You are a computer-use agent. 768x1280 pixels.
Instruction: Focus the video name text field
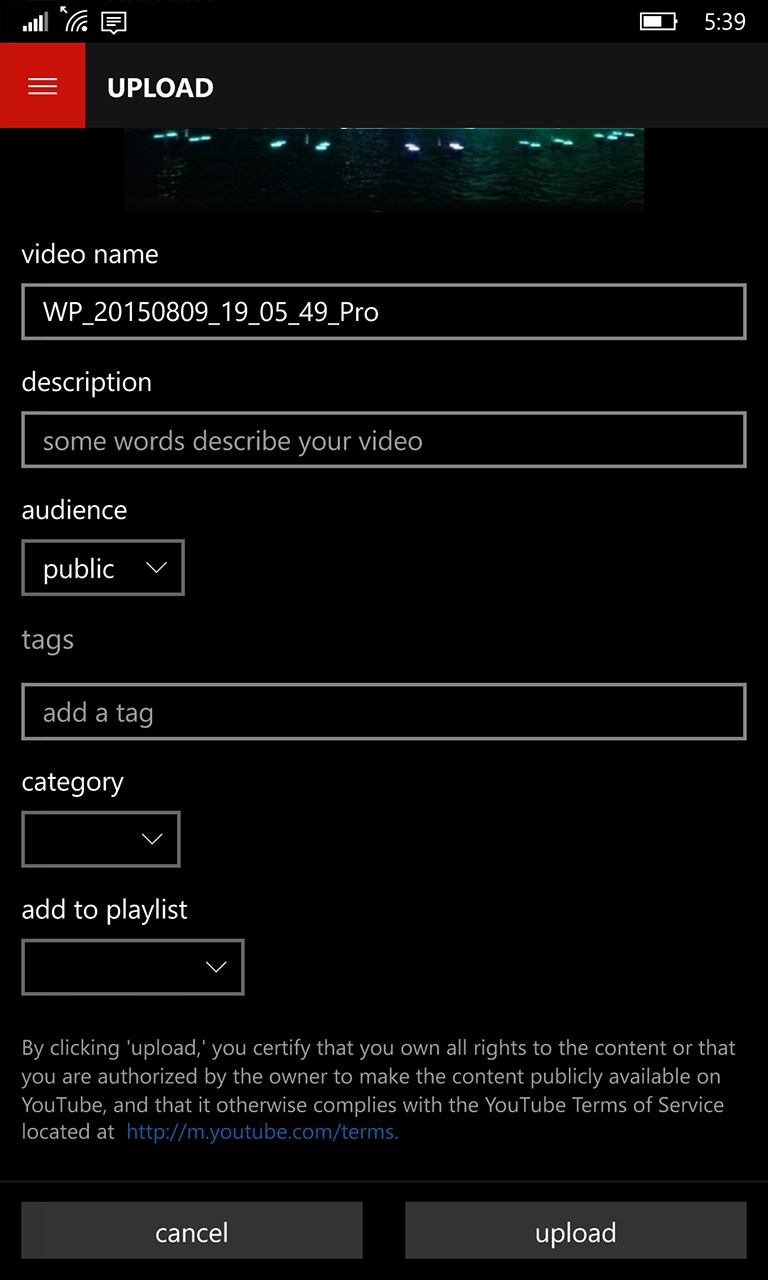coord(384,312)
